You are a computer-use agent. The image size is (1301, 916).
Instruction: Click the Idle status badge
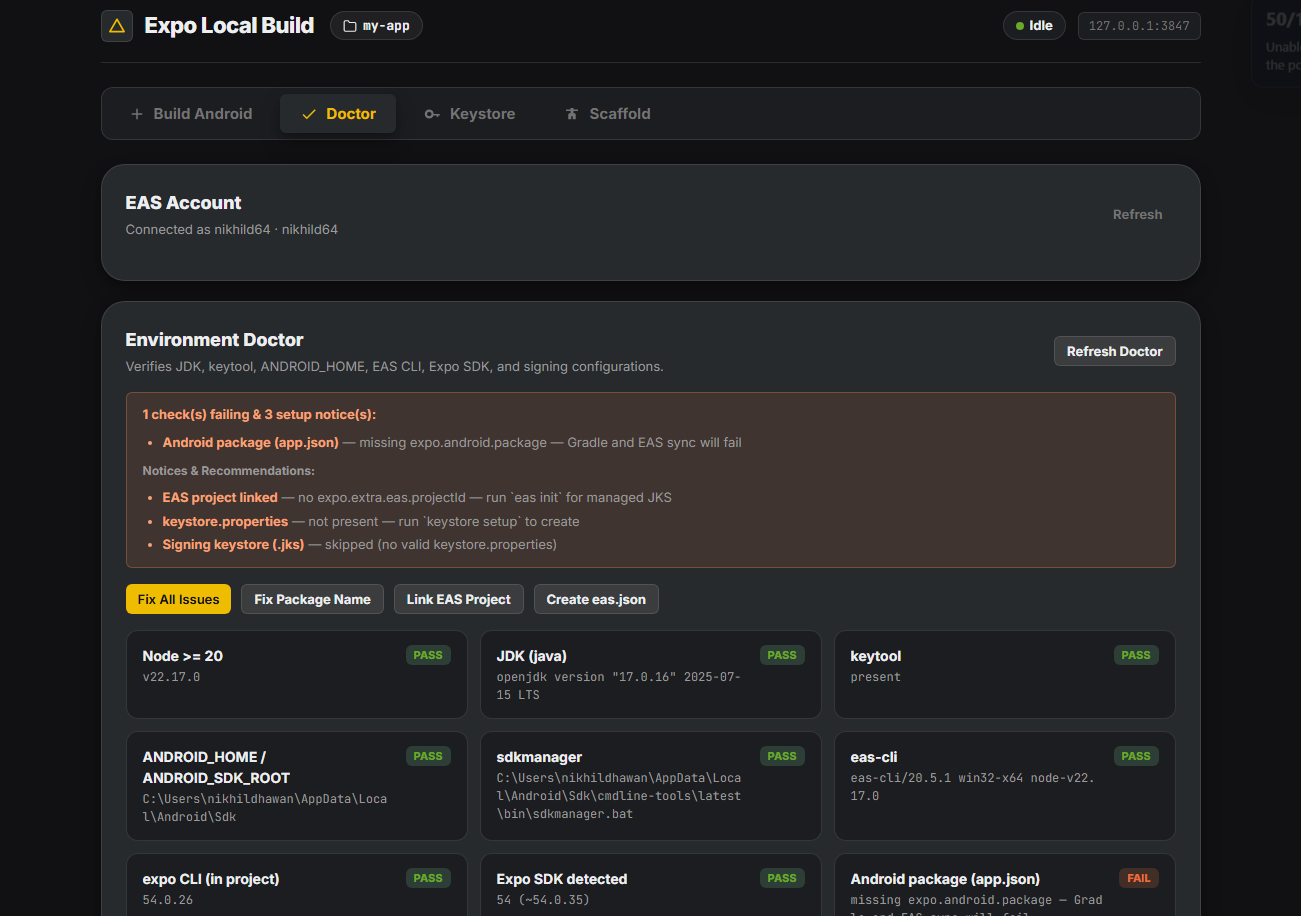(1034, 26)
